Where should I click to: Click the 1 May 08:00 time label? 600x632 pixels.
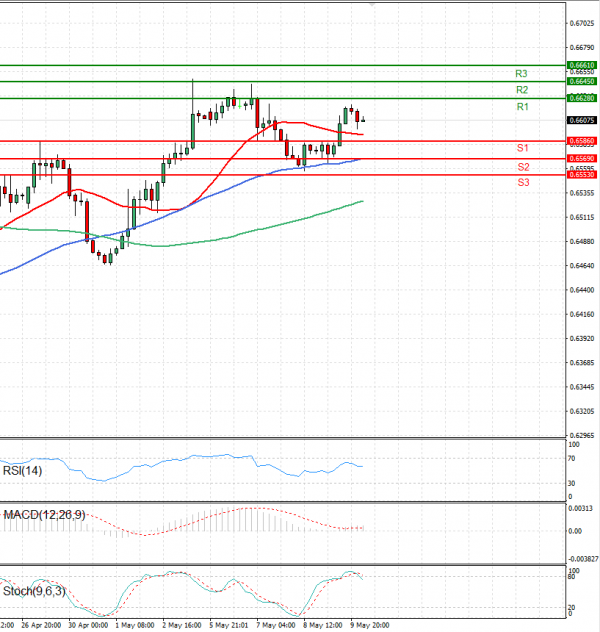[135, 626]
